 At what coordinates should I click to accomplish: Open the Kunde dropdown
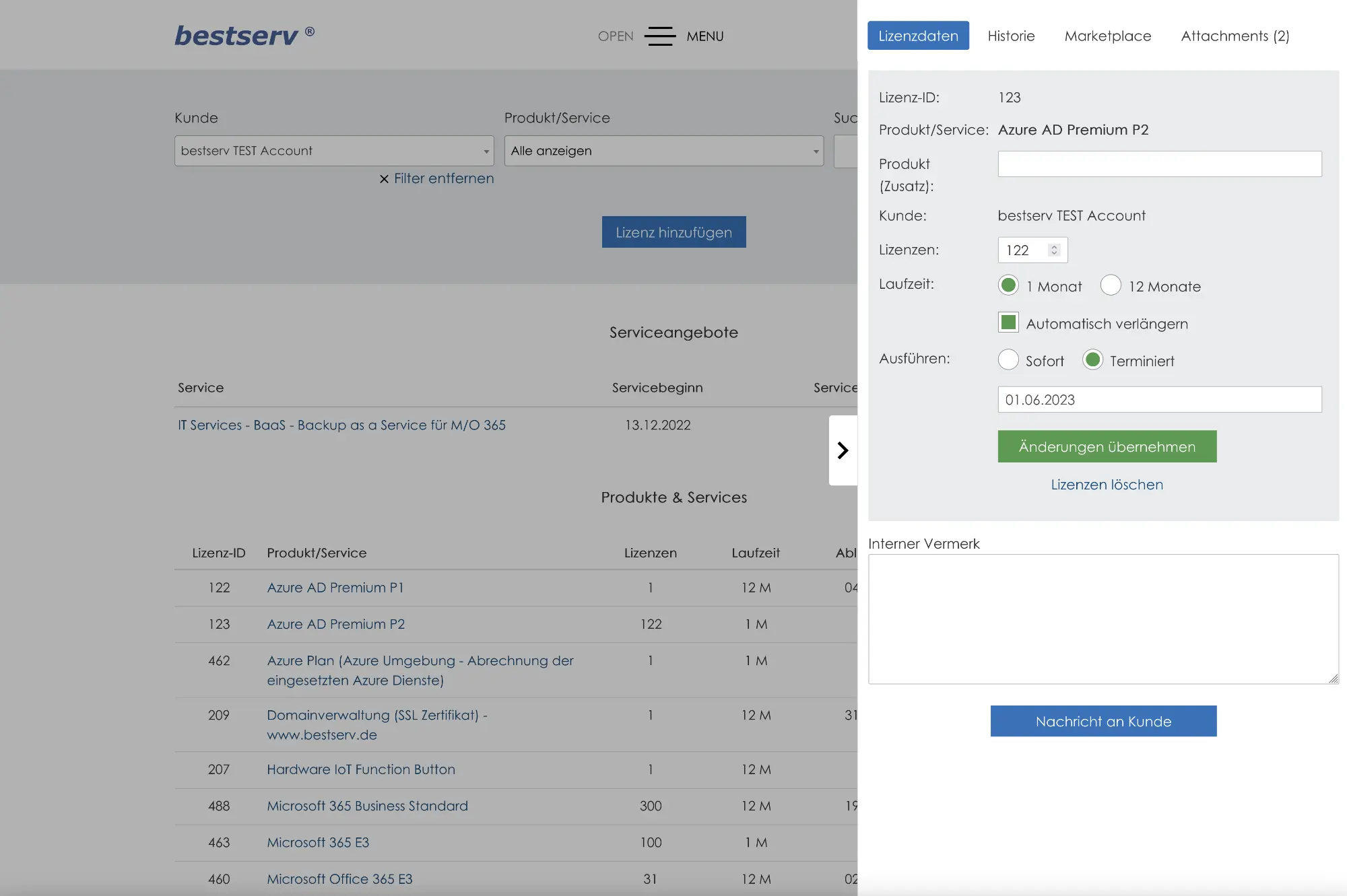coord(334,151)
